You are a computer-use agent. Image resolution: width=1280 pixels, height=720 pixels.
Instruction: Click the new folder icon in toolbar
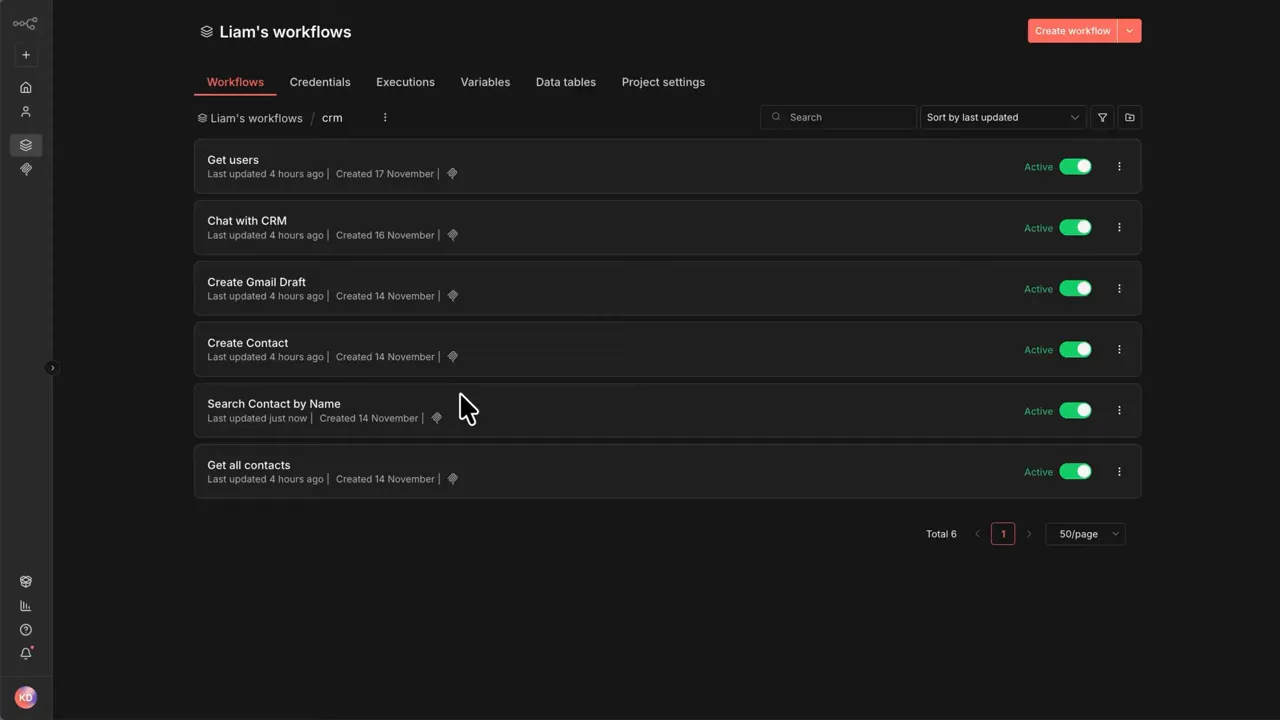1129,117
